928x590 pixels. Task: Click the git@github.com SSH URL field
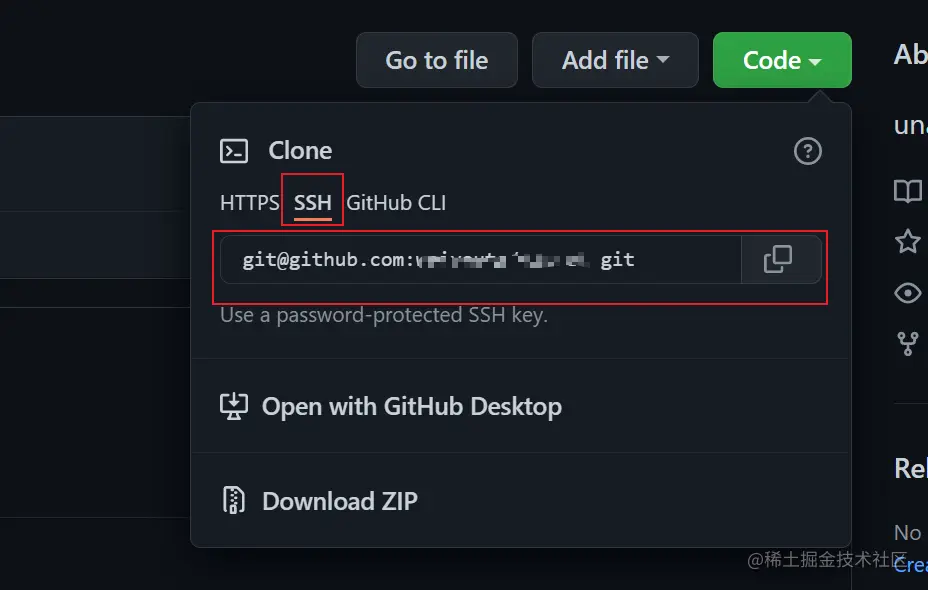[x=481, y=260]
